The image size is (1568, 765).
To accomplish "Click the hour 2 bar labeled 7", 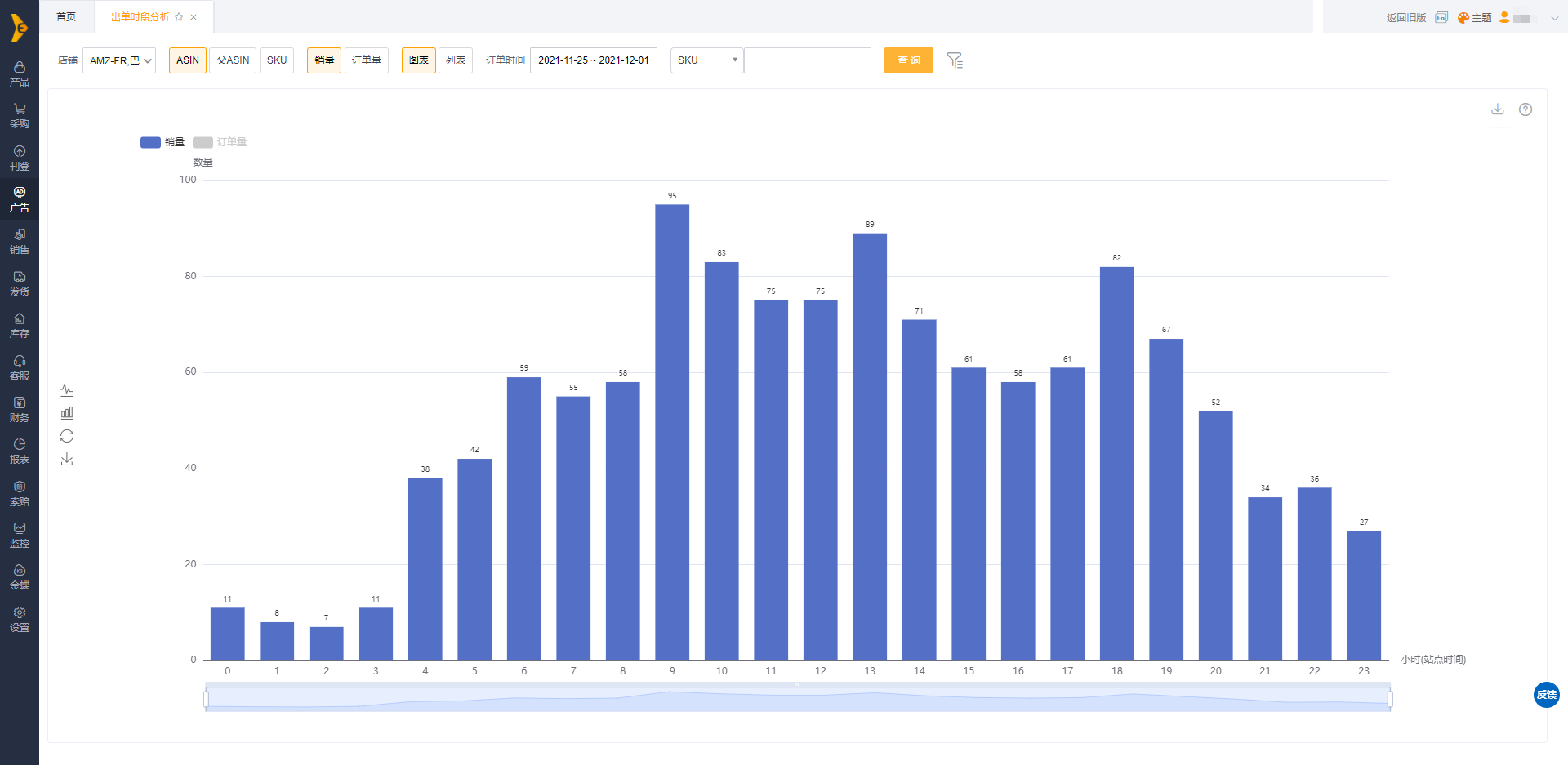I will 326,643.
